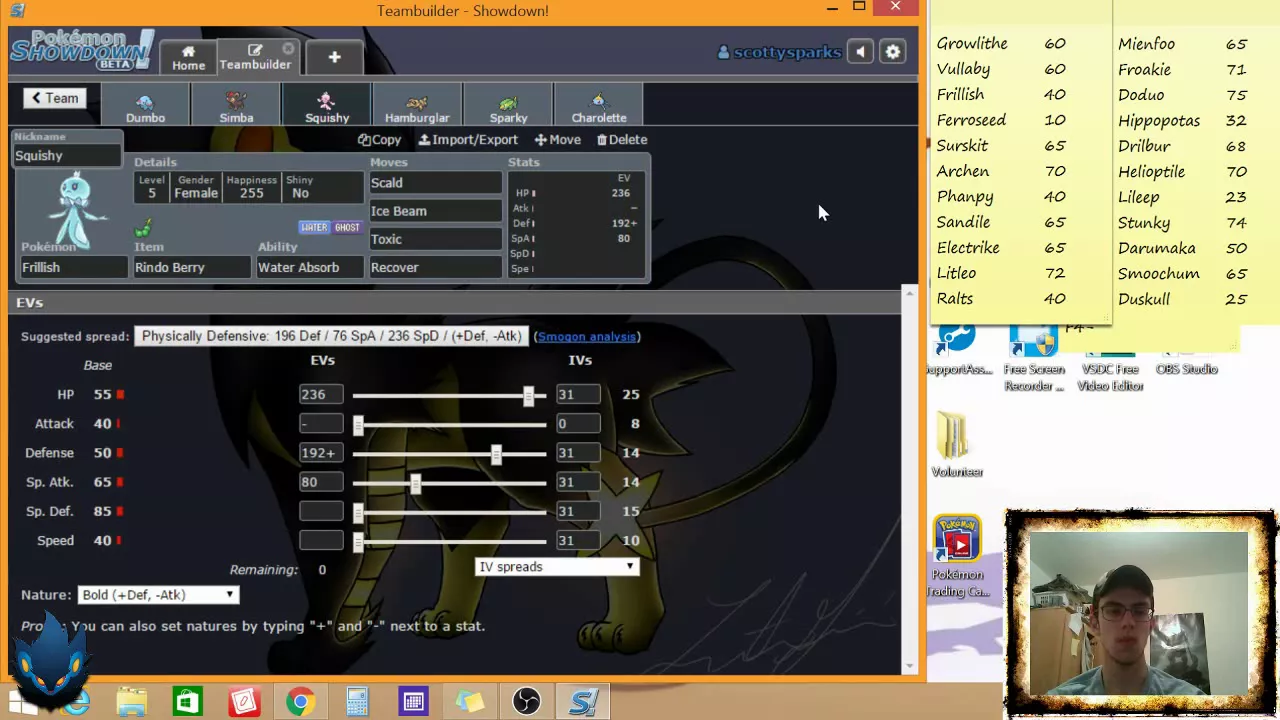
Task: Open the Home tab
Action: click(x=188, y=58)
